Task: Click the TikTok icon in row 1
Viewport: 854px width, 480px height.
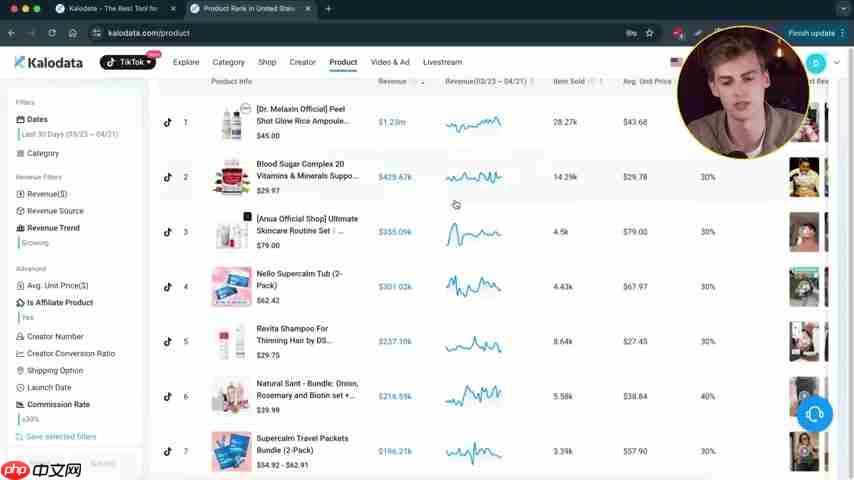Action: (168, 123)
